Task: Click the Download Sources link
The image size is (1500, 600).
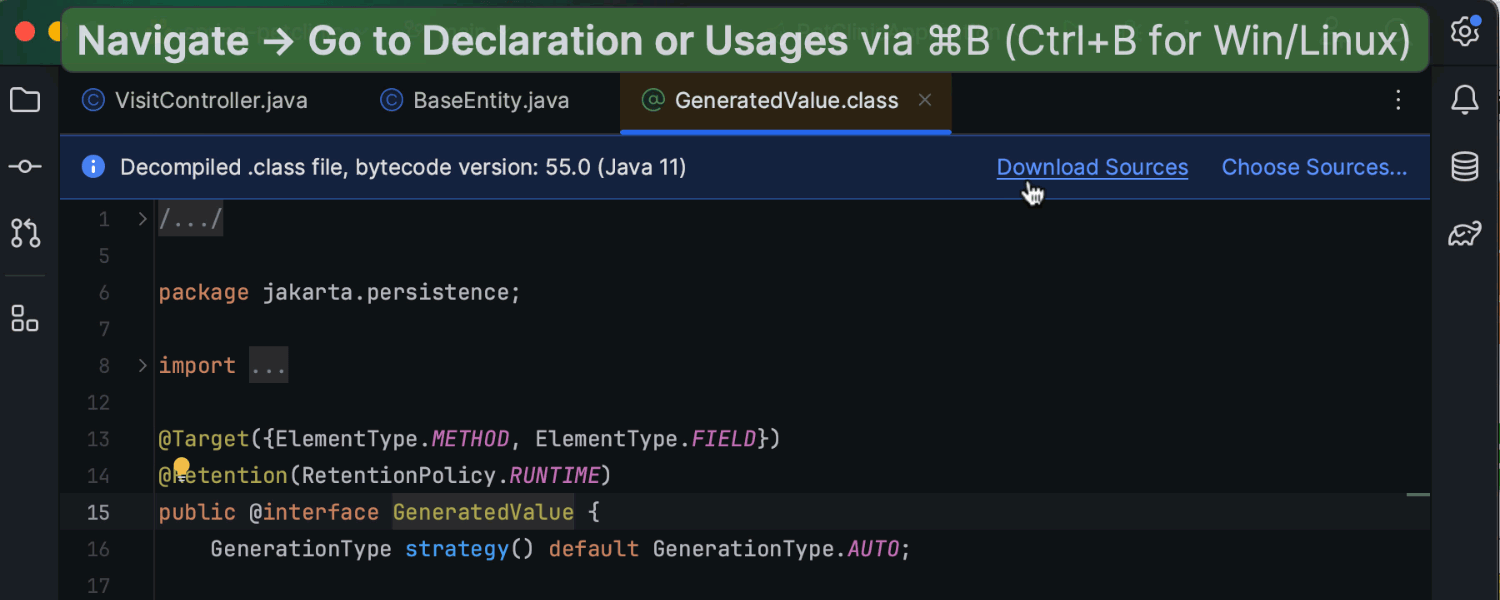Action: click(1092, 167)
